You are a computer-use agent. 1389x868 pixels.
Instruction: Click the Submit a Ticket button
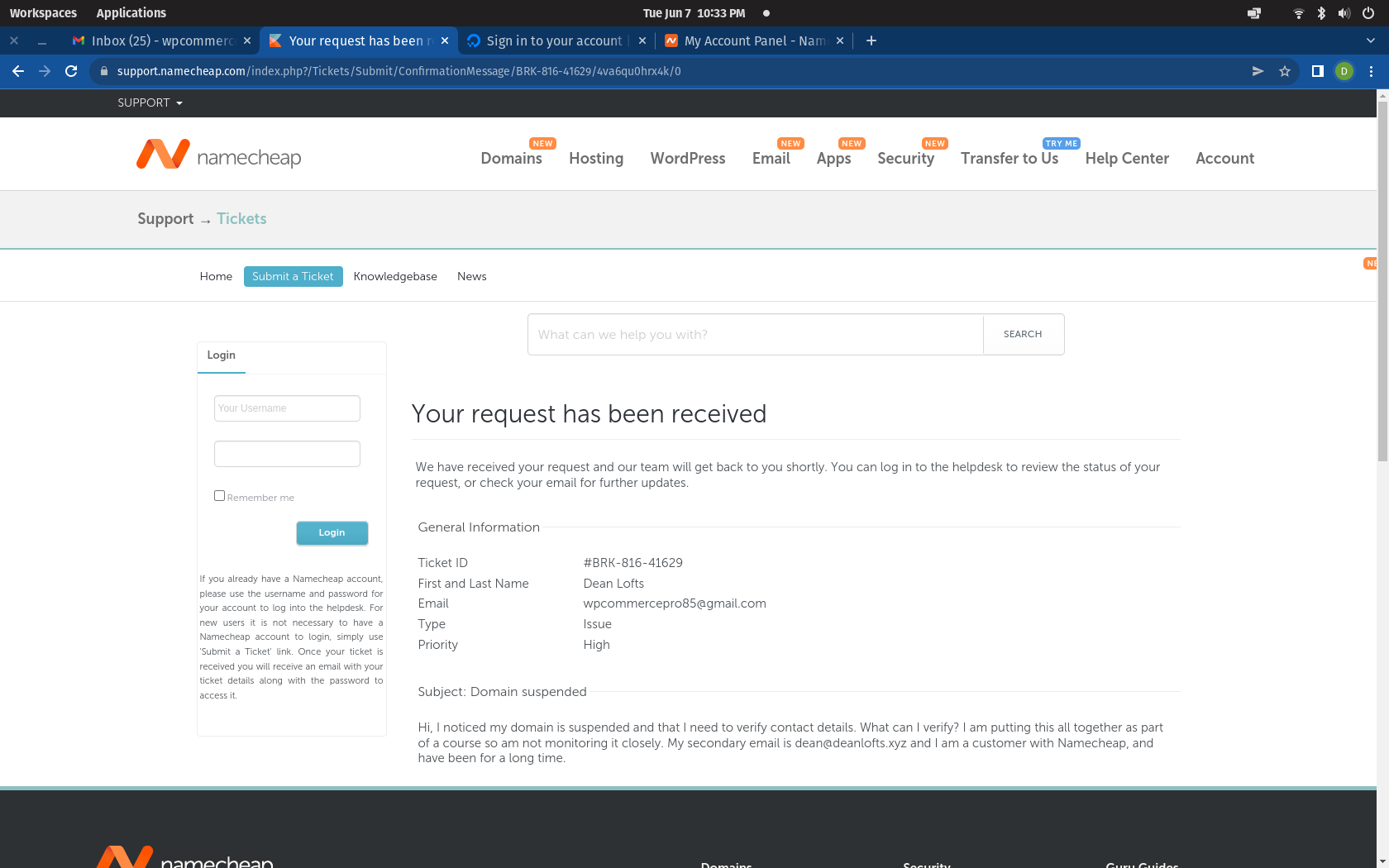(294, 276)
